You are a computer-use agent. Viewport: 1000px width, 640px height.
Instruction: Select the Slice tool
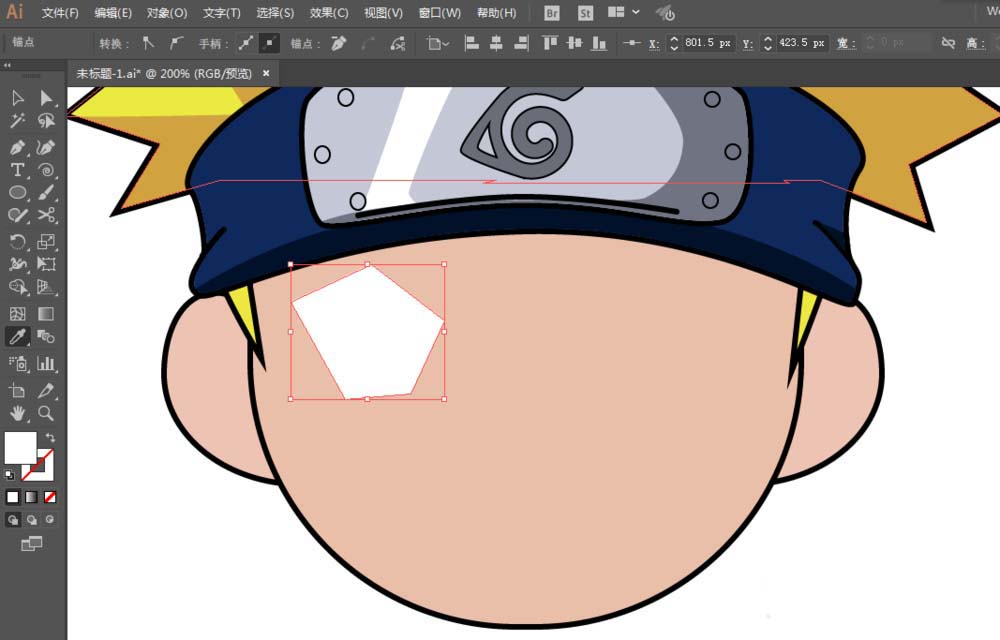pyautogui.click(x=46, y=390)
